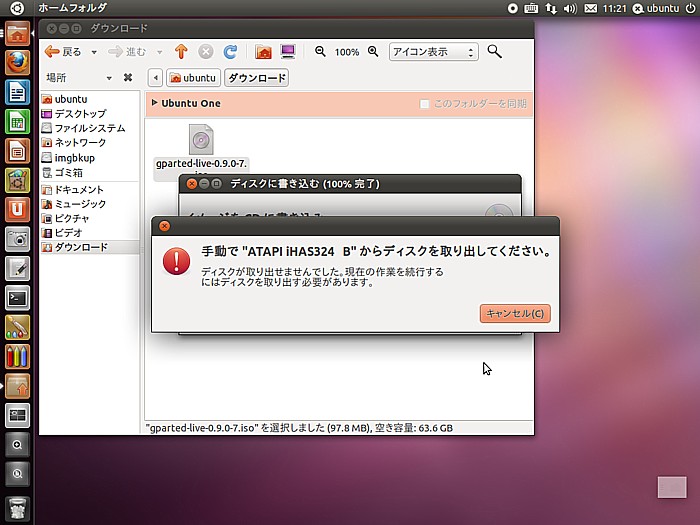700x525 pixels.
Task: Click the Computer toolbar icon
Action: click(288, 52)
